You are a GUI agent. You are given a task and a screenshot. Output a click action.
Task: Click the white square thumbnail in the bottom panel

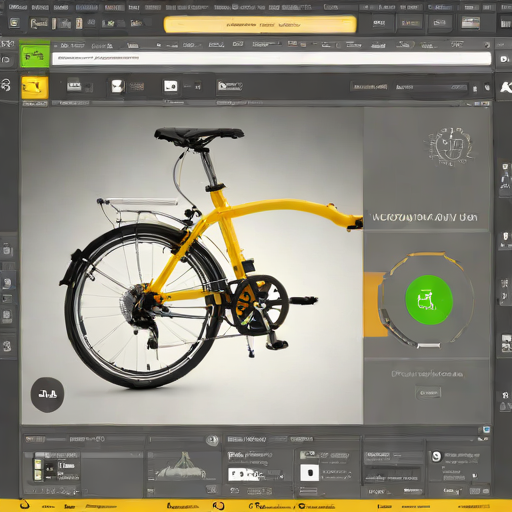[309, 473]
